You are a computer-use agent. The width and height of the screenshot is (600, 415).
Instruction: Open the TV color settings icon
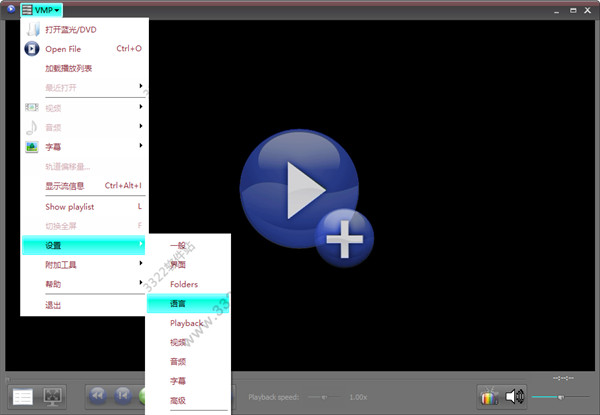(489, 396)
